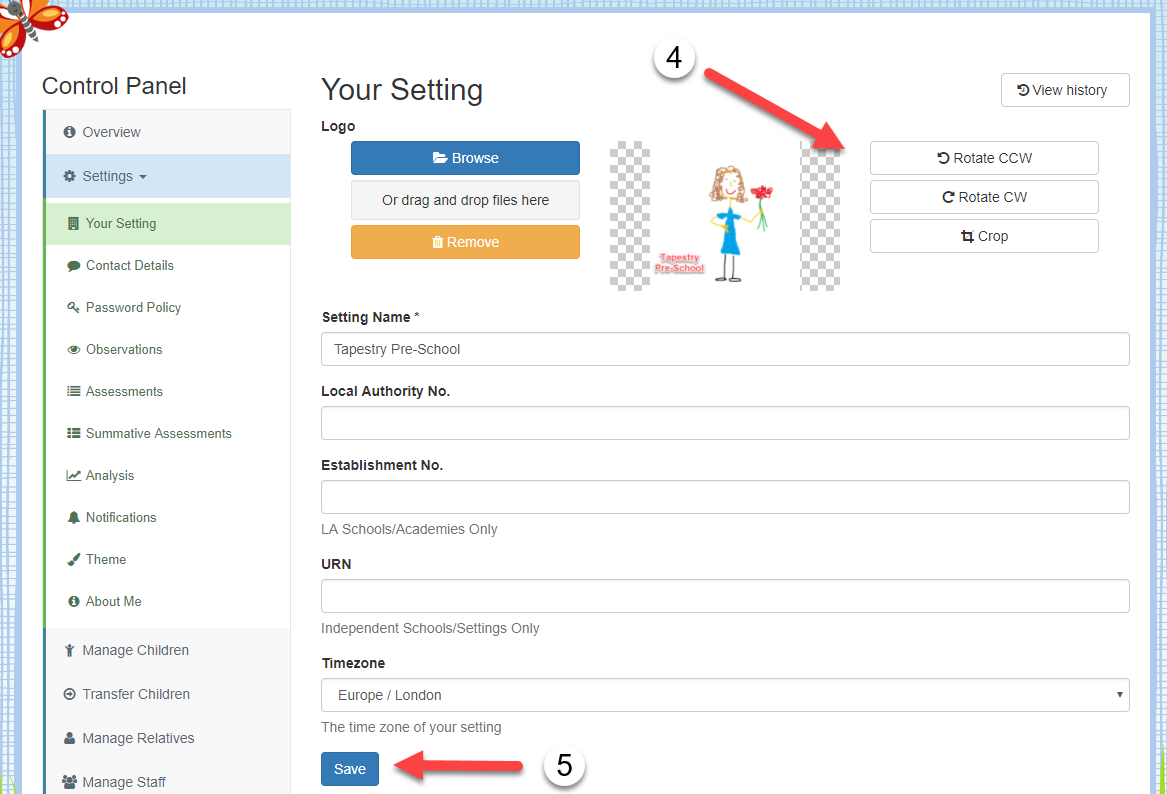Open the Notifications settings page
Screen dimensions: 1167x794
tap(168, 517)
